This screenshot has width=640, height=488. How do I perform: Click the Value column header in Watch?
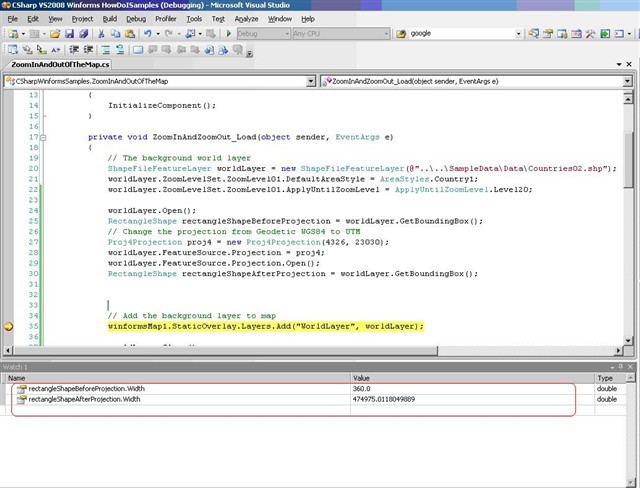coord(362,378)
